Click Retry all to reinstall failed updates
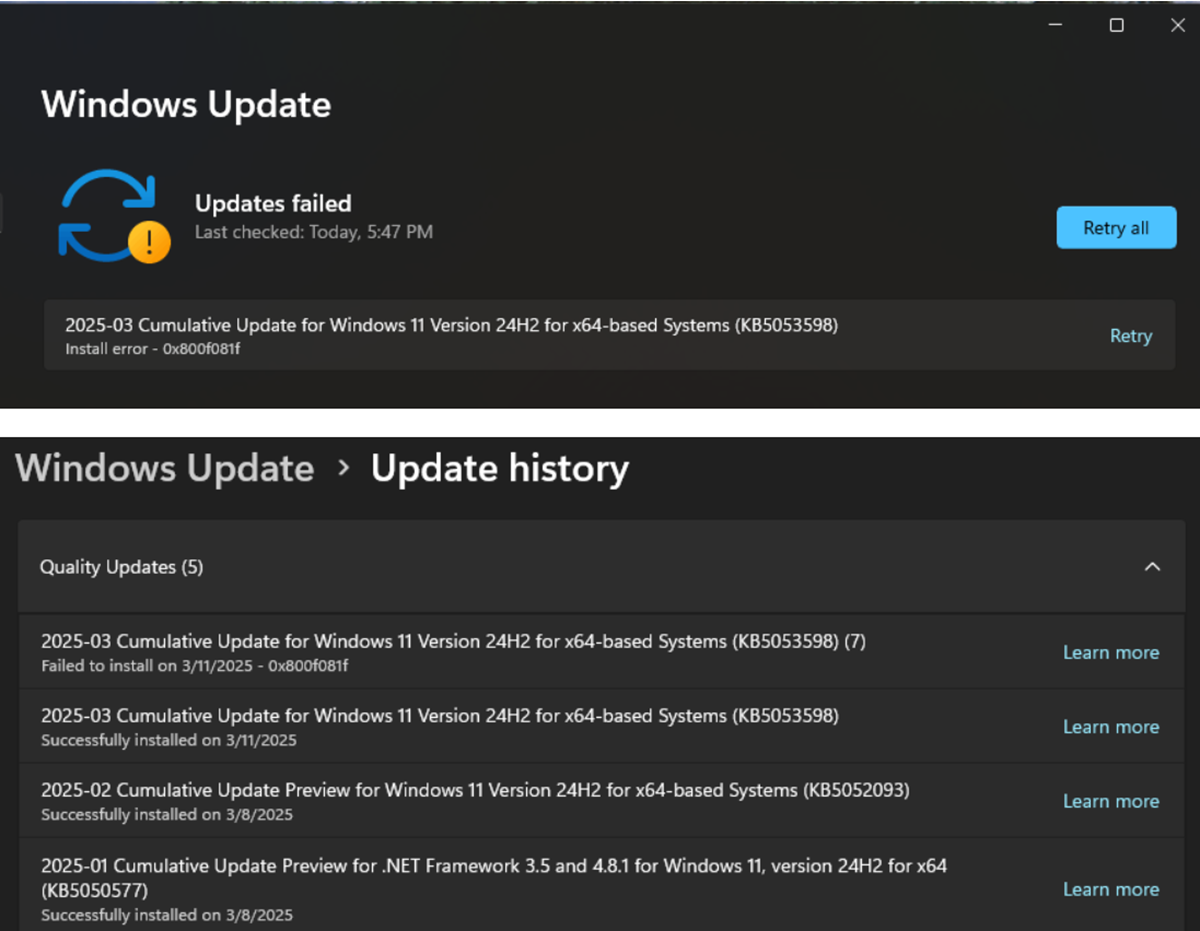The width and height of the screenshot is (1200, 931). tap(1116, 227)
